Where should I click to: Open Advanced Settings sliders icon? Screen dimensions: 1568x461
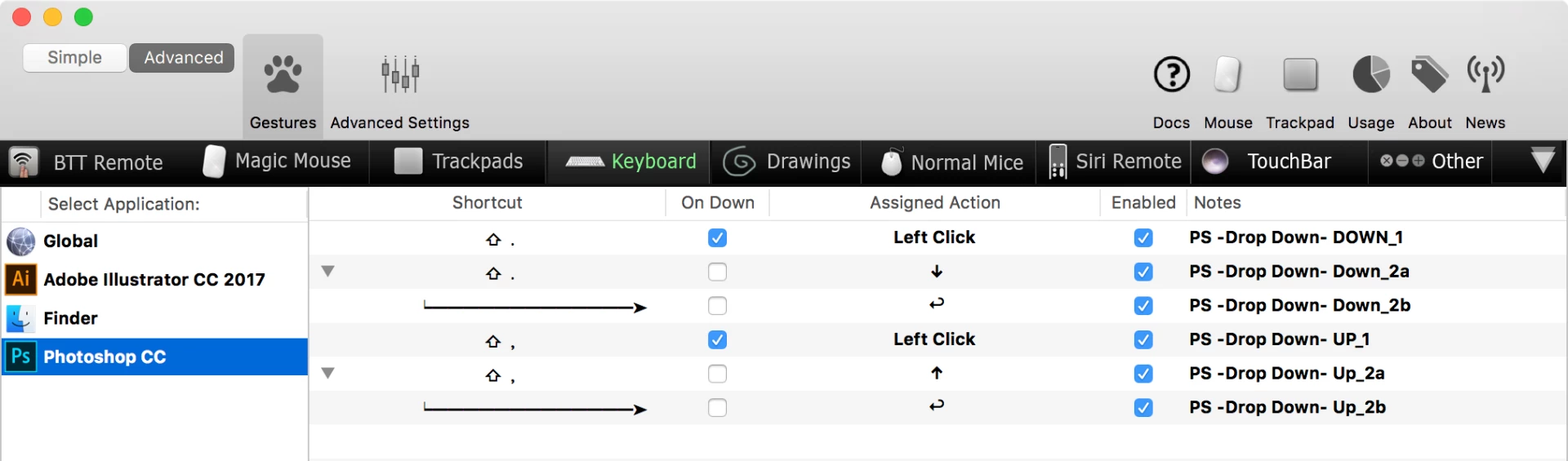click(400, 75)
